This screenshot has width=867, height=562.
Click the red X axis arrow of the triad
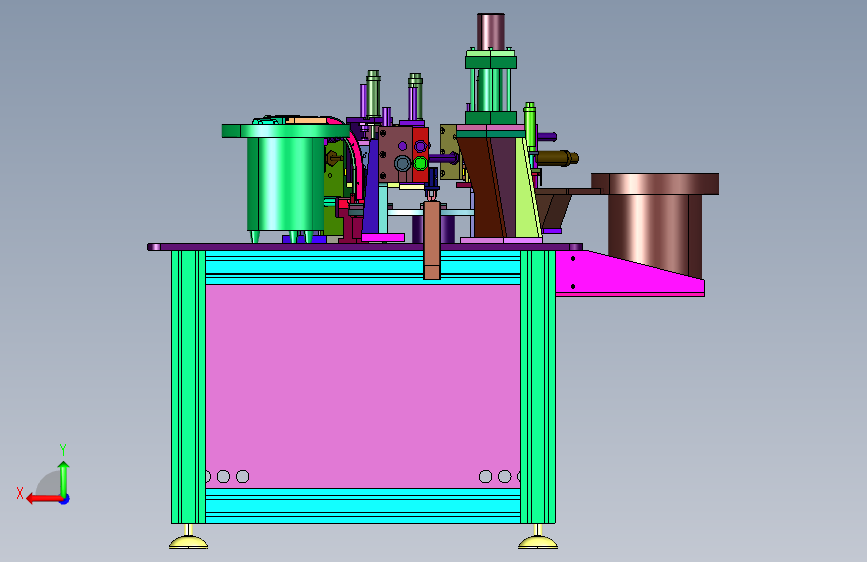(43, 499)
